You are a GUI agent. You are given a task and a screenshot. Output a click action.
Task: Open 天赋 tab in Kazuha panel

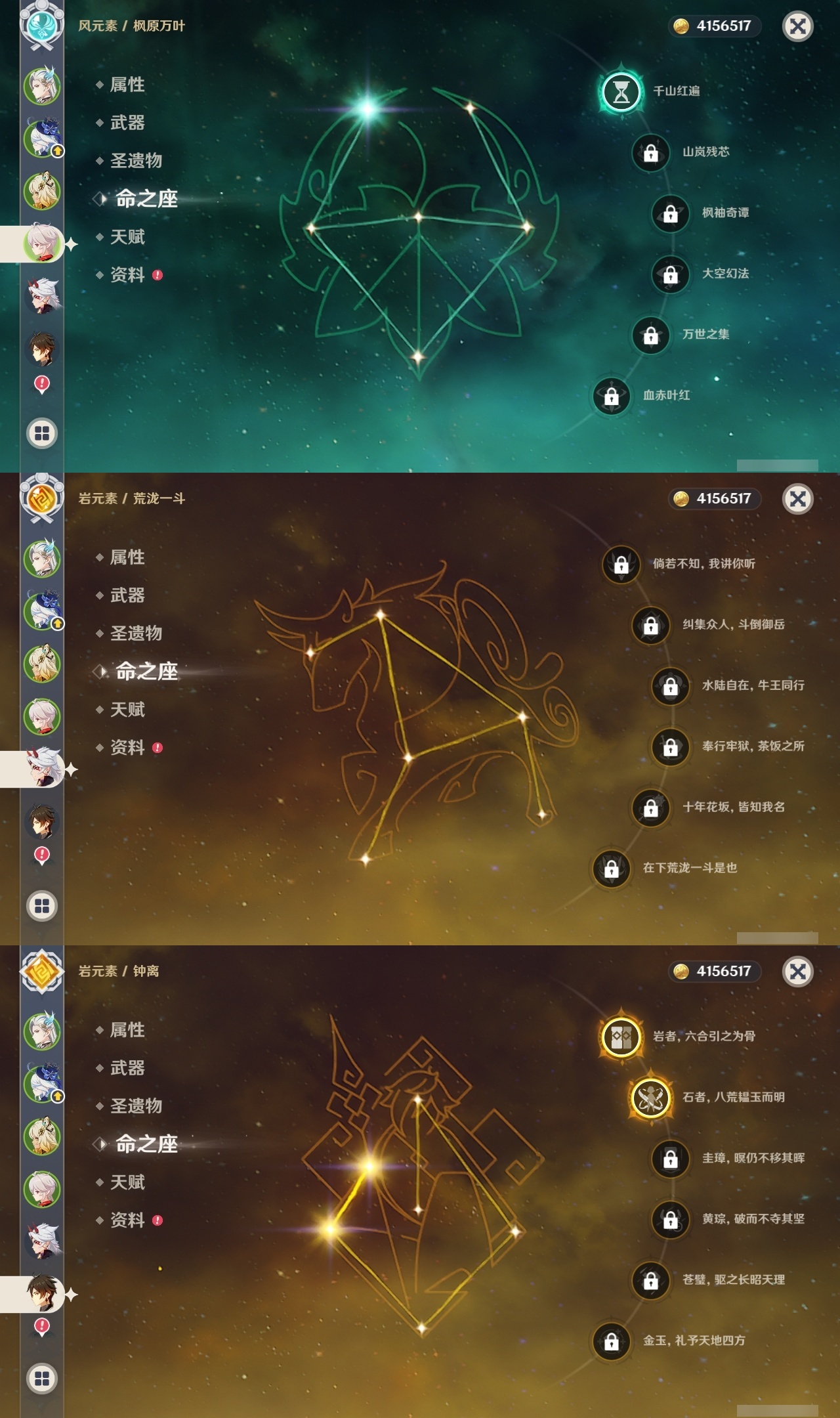127,237
